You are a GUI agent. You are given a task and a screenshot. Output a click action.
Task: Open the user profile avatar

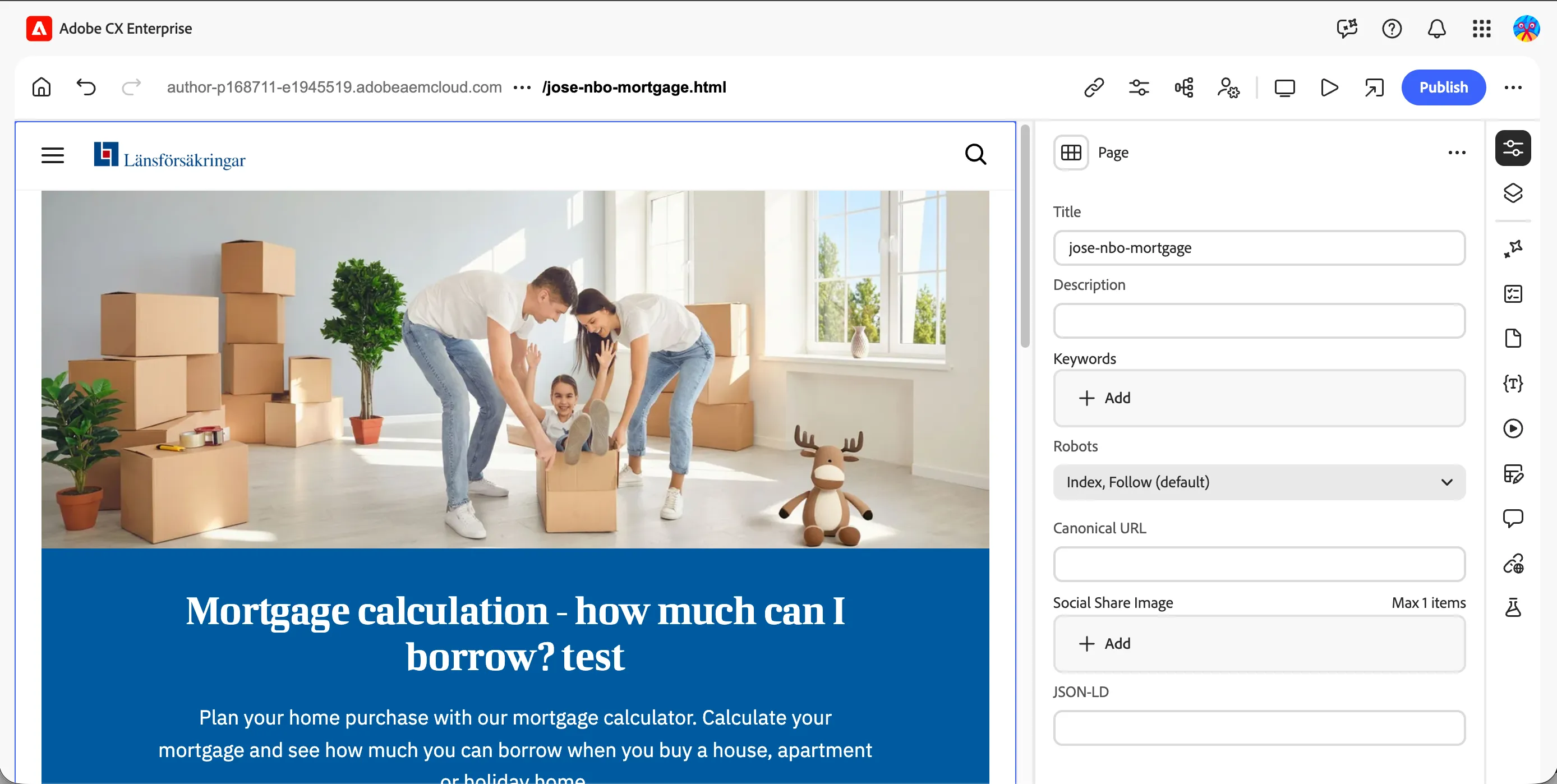click(x=1526, y=29)
